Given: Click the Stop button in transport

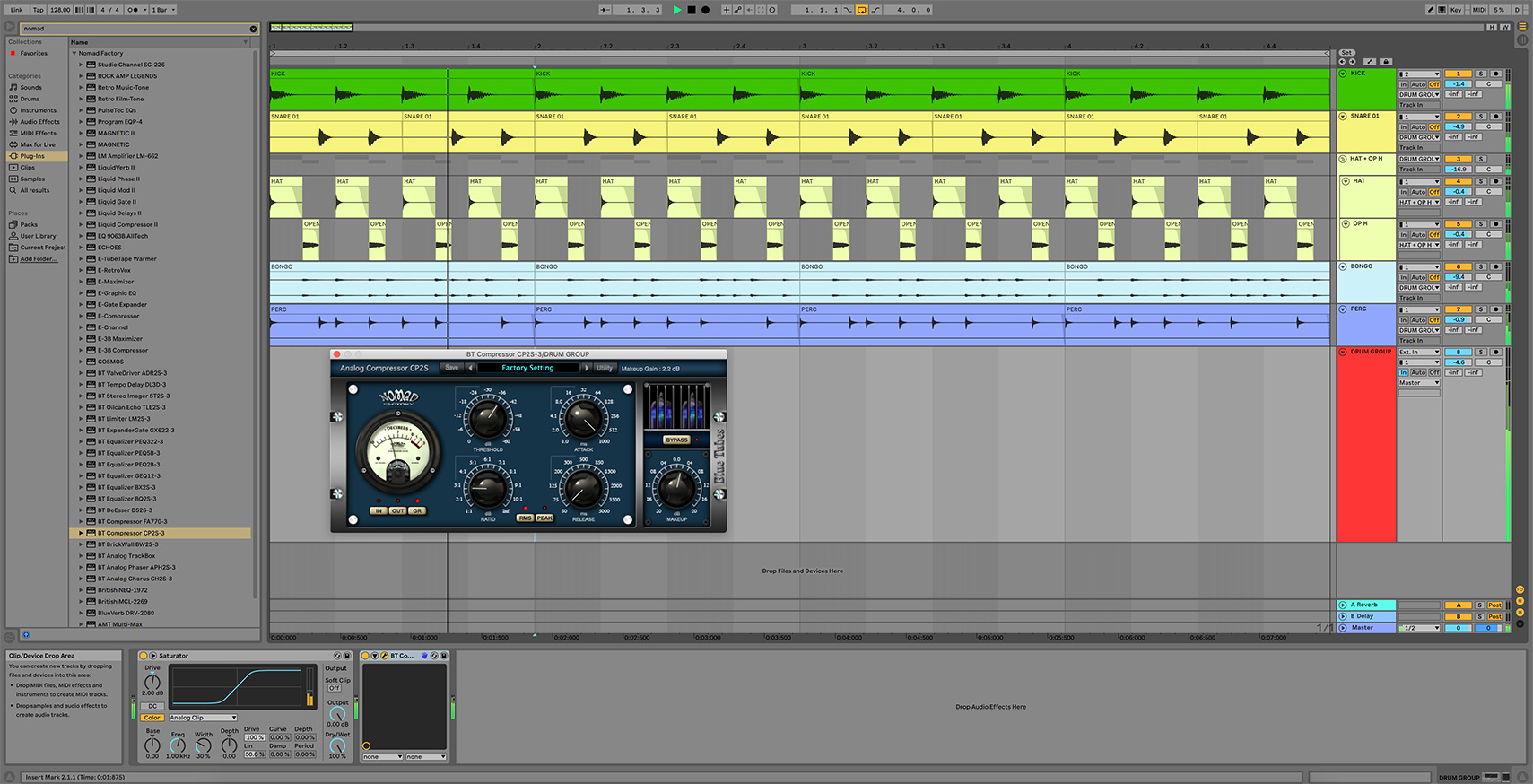Looking at the screenshot, I should [692, 10].
